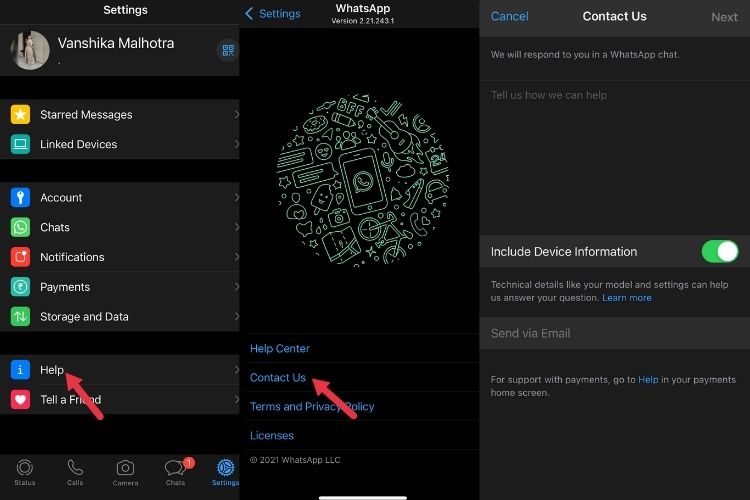This screenshot has height=500, width=750.
Task: Open the Account settings label
Action: coord(61,198)
